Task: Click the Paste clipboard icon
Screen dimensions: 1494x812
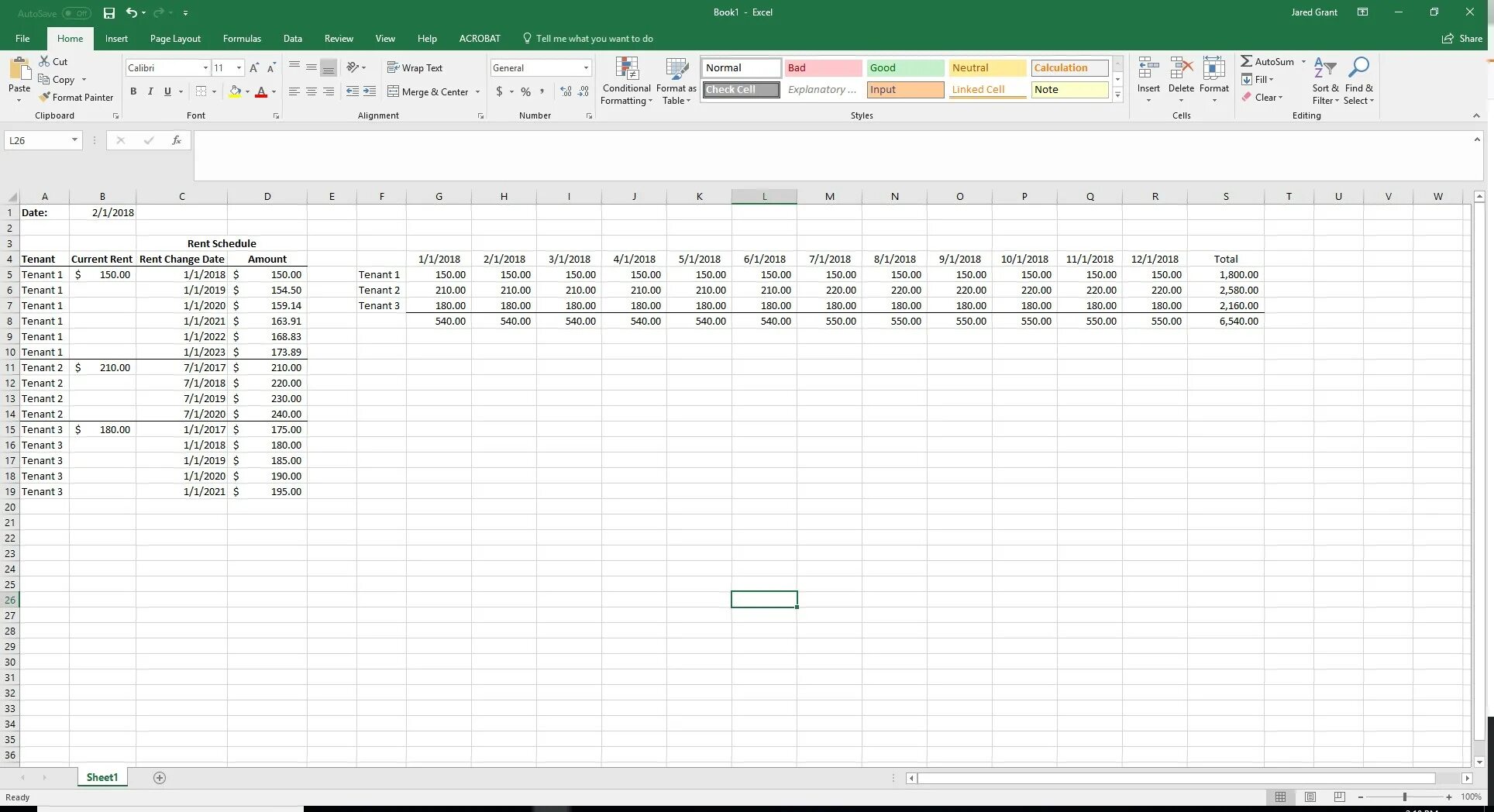Action: click(19, 69)
